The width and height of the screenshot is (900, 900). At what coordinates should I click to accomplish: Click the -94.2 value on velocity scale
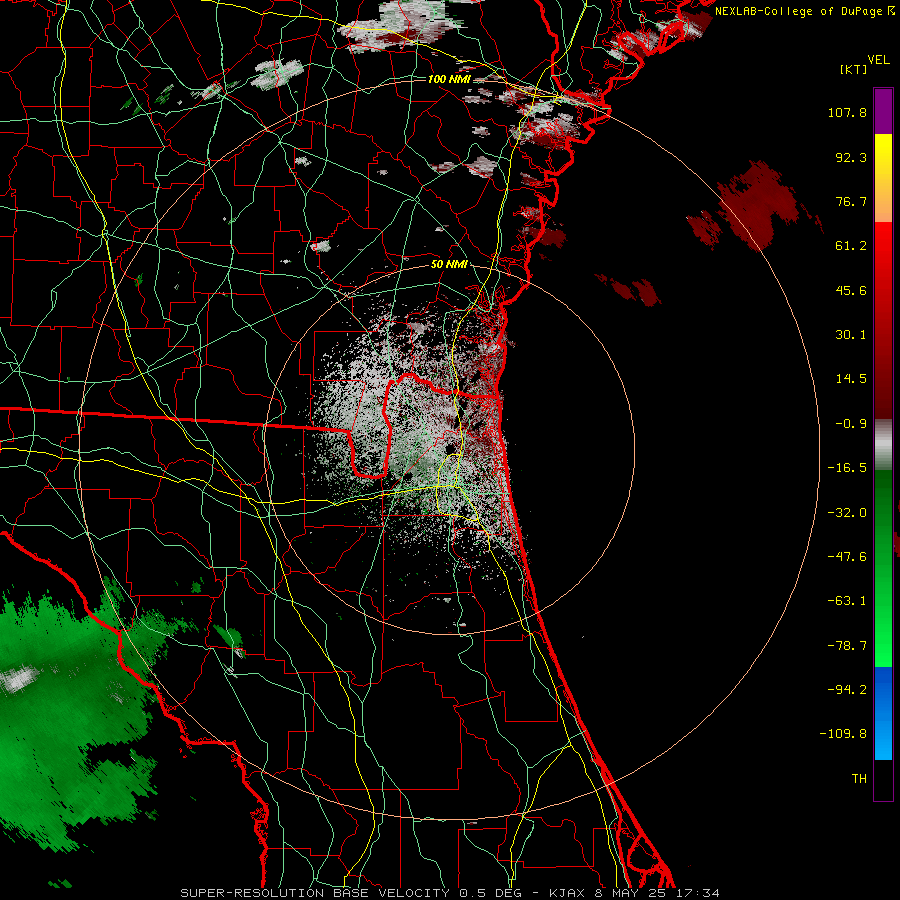coord(847,690)
